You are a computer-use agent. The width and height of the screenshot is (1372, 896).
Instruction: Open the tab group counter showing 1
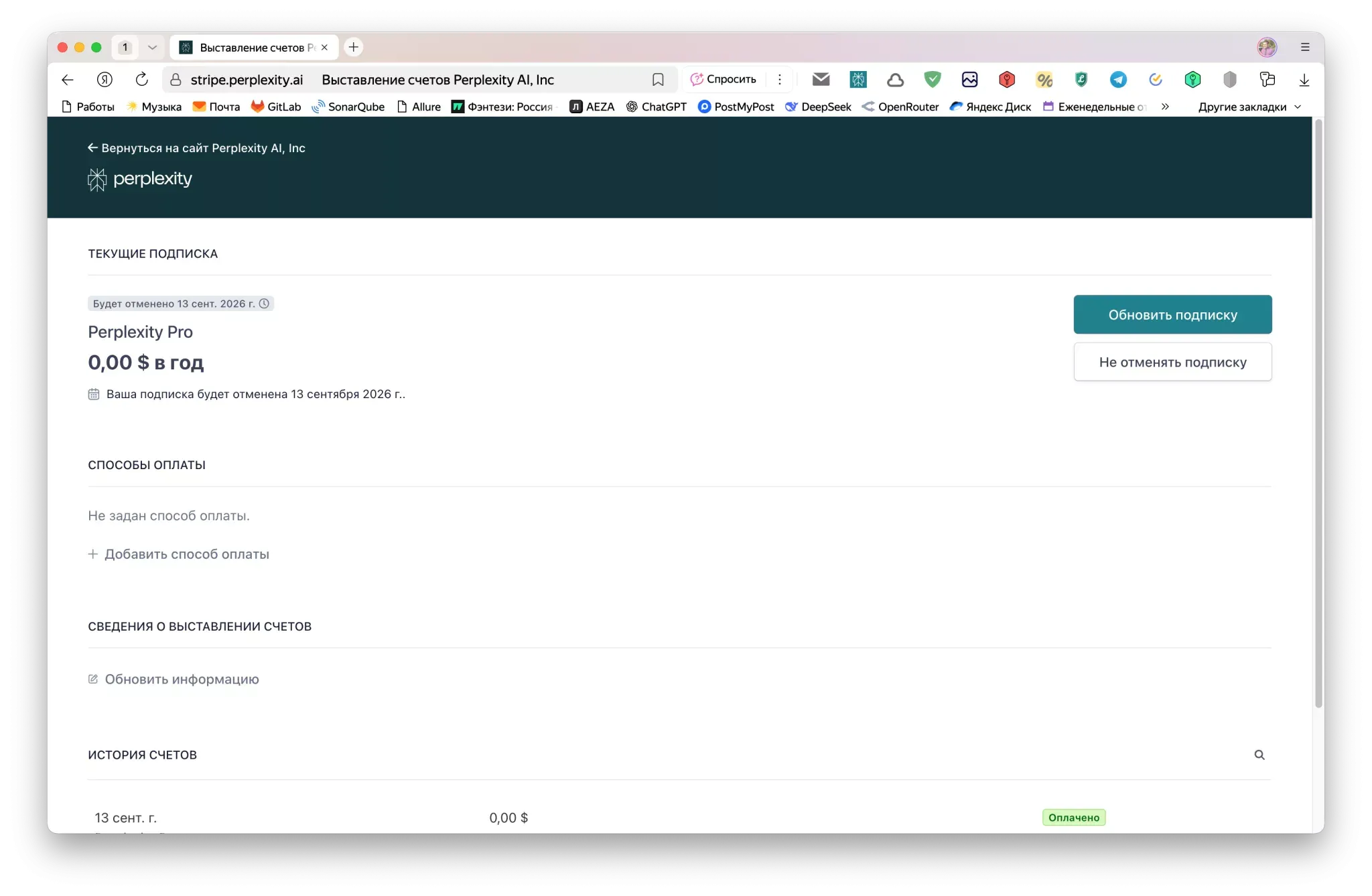[x=125, y=47]
